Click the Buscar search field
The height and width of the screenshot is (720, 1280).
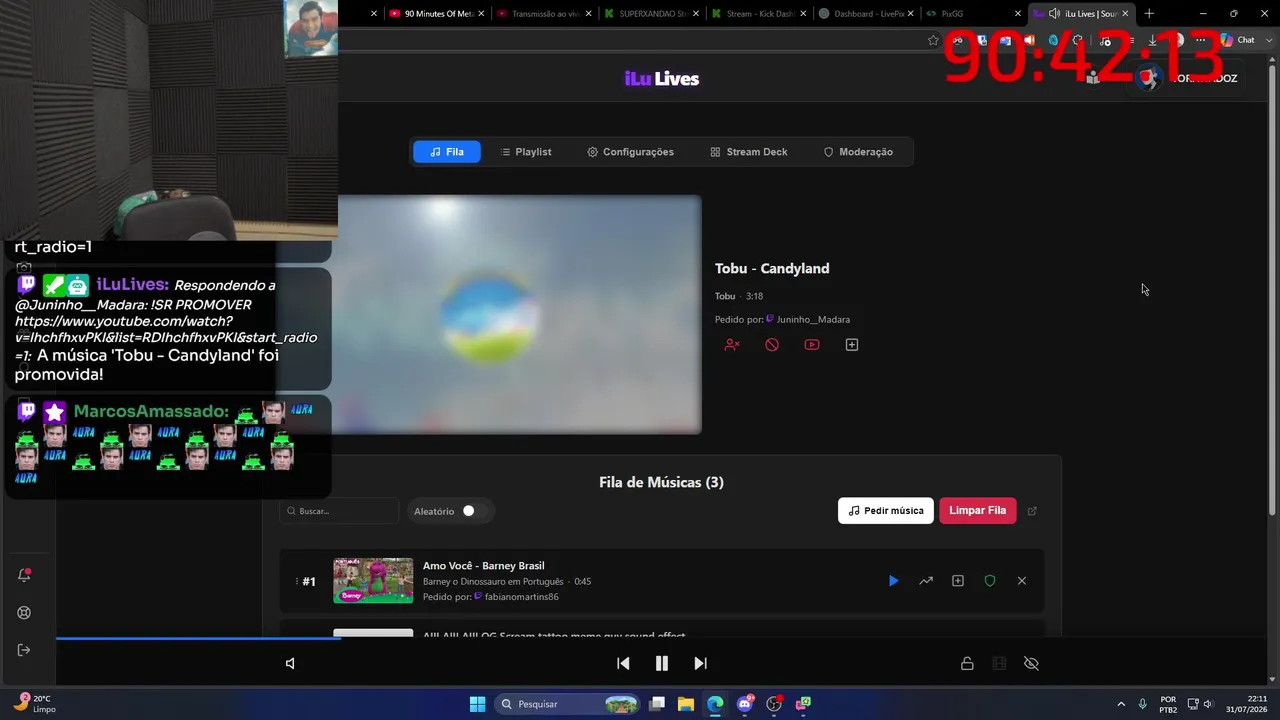click(x=339, y=511)
